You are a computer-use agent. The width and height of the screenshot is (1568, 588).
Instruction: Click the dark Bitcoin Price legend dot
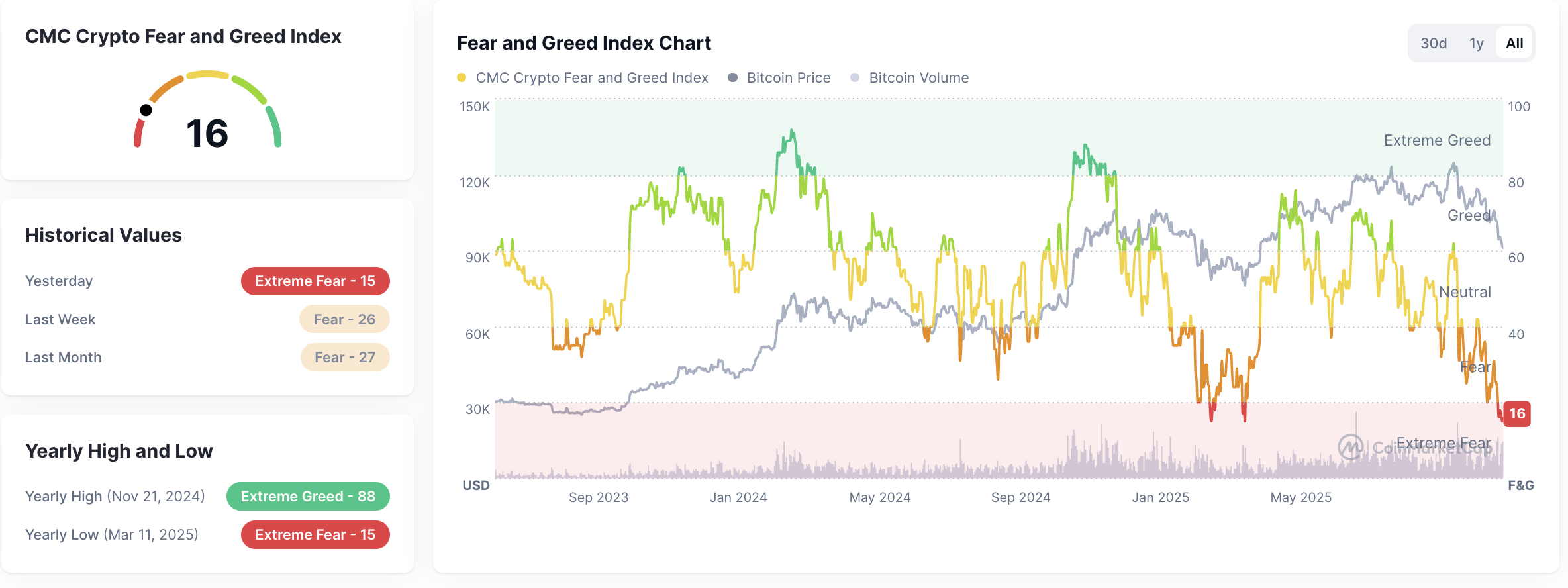[733, 77]
